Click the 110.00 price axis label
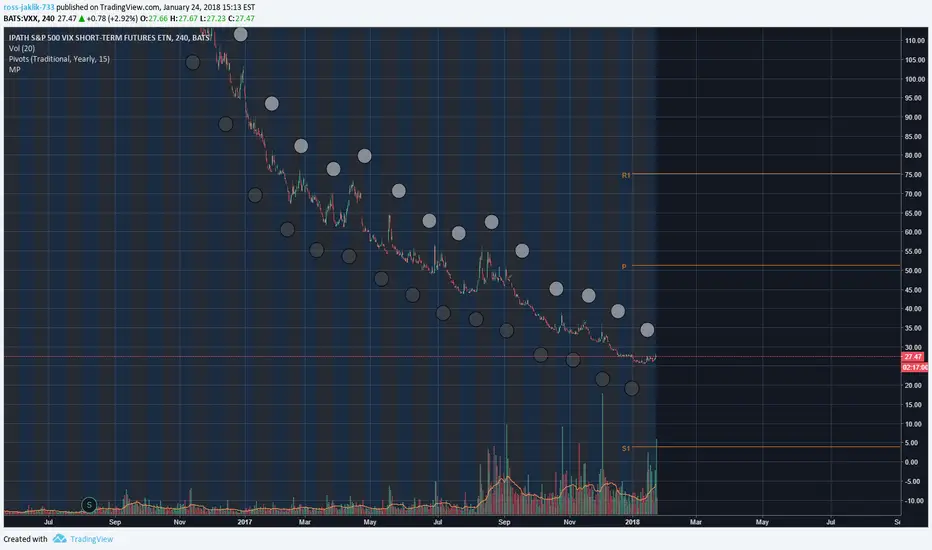 pos(915,40)
